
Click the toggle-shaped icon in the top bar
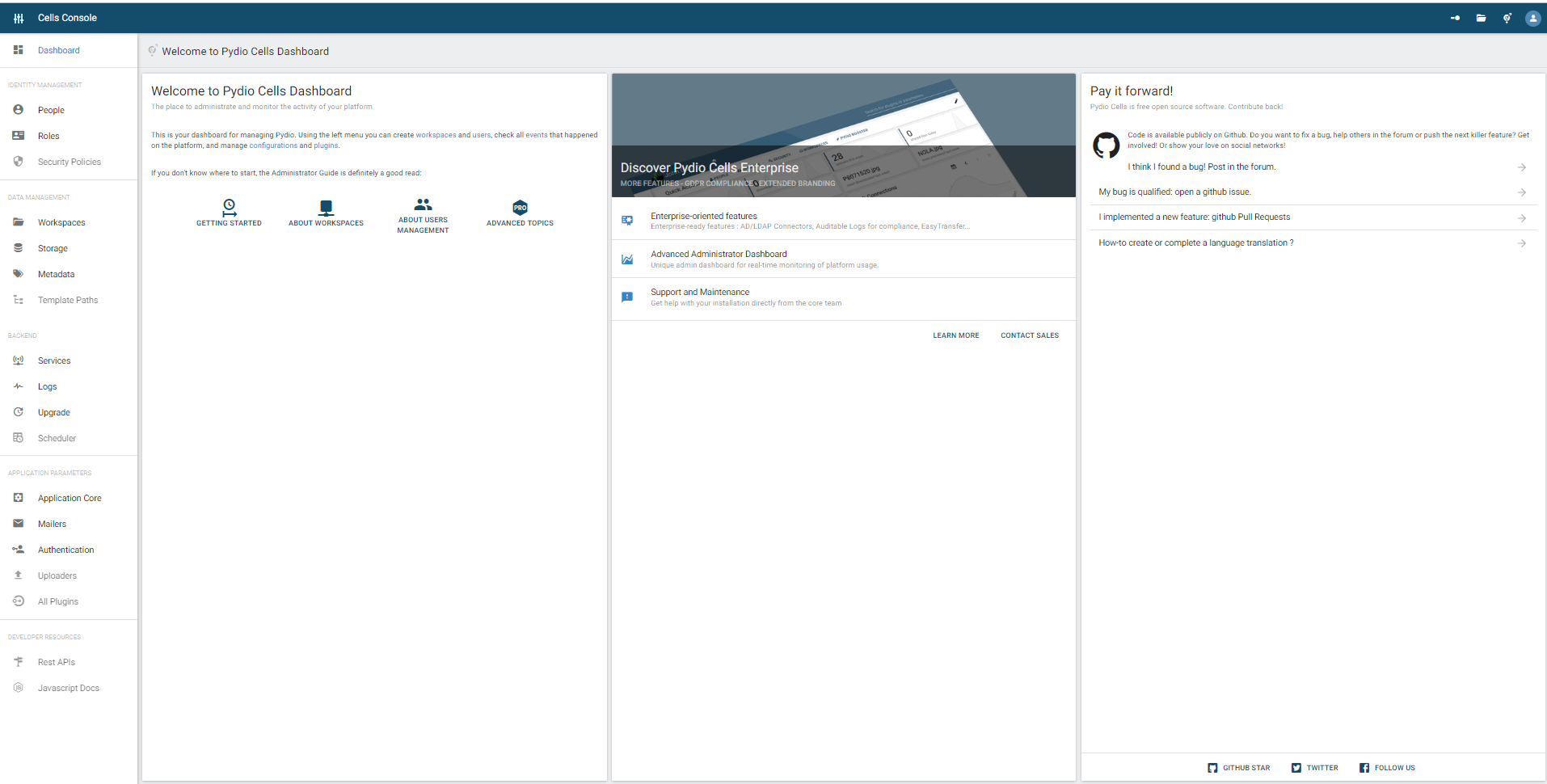tap(1455, 18)
